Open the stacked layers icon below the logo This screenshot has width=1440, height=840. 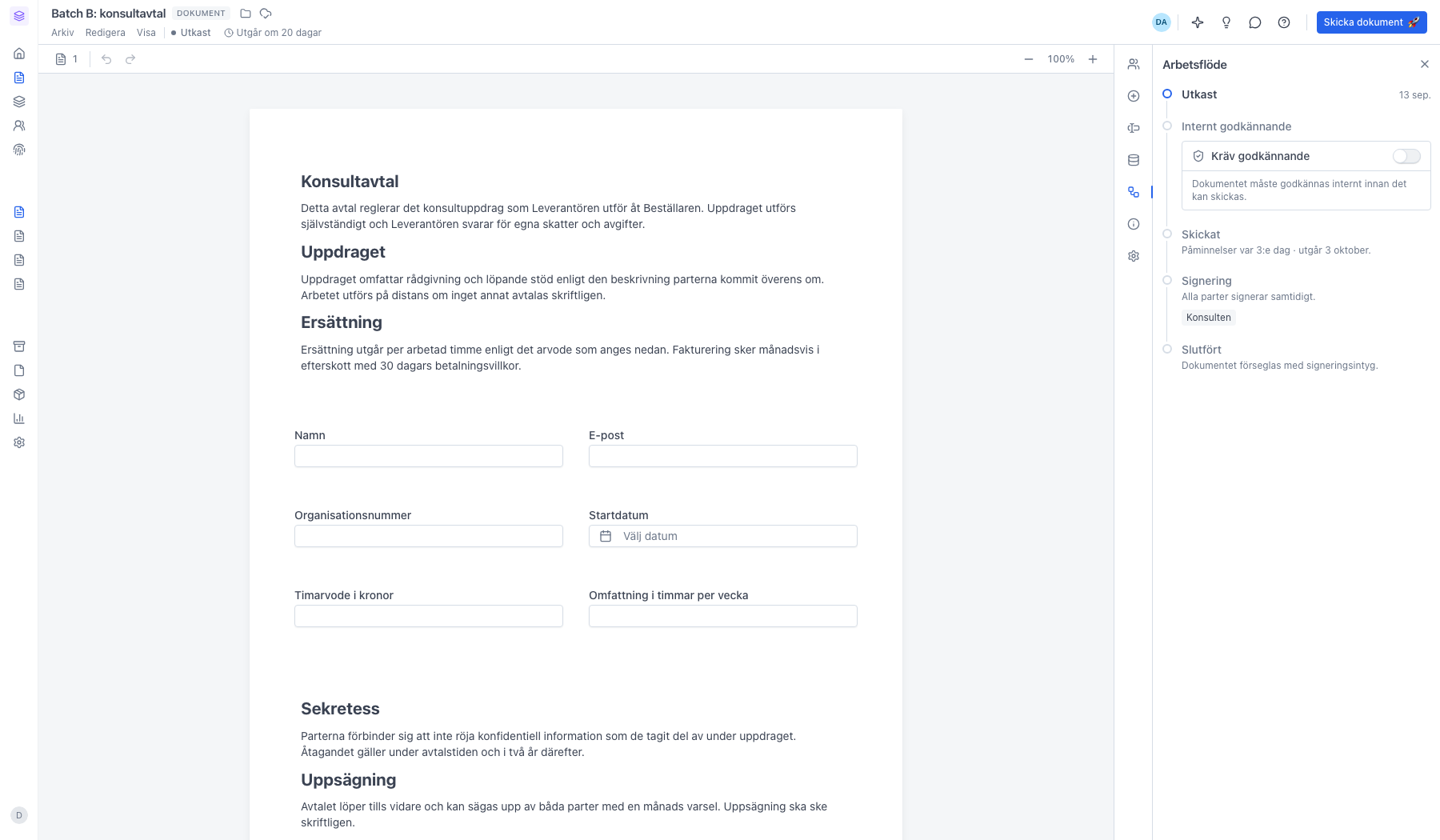point(19,102)
